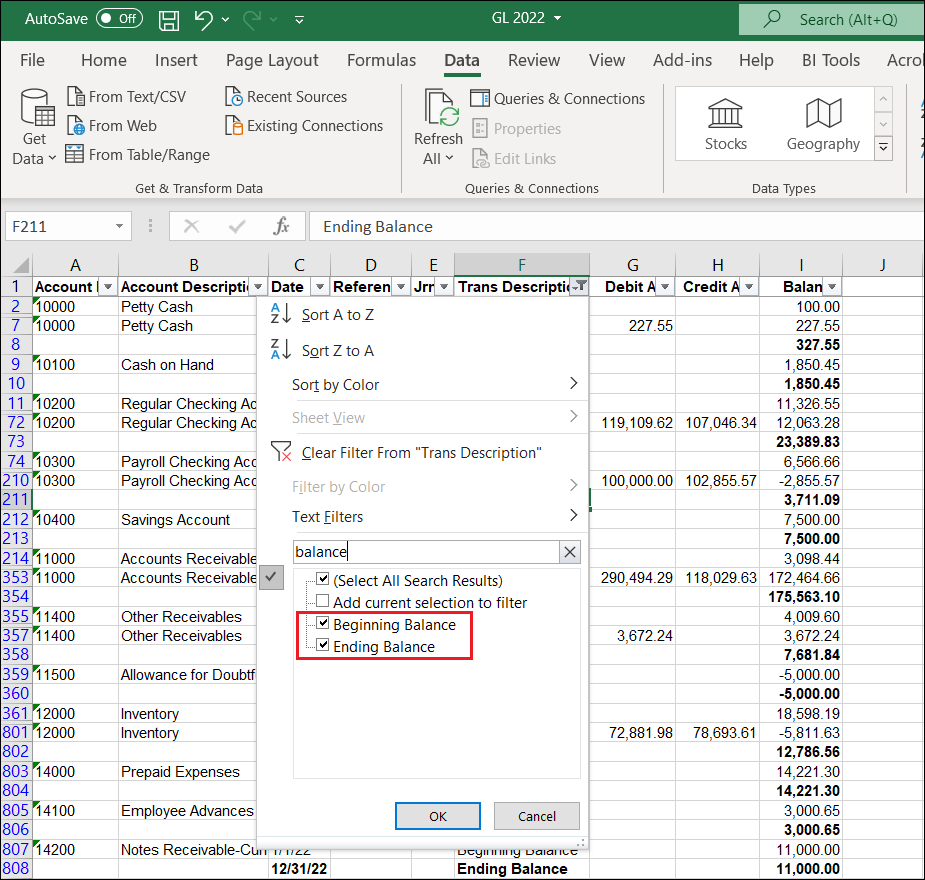
Task: Open Account Description filter dropdown
Action: [258, 287]
